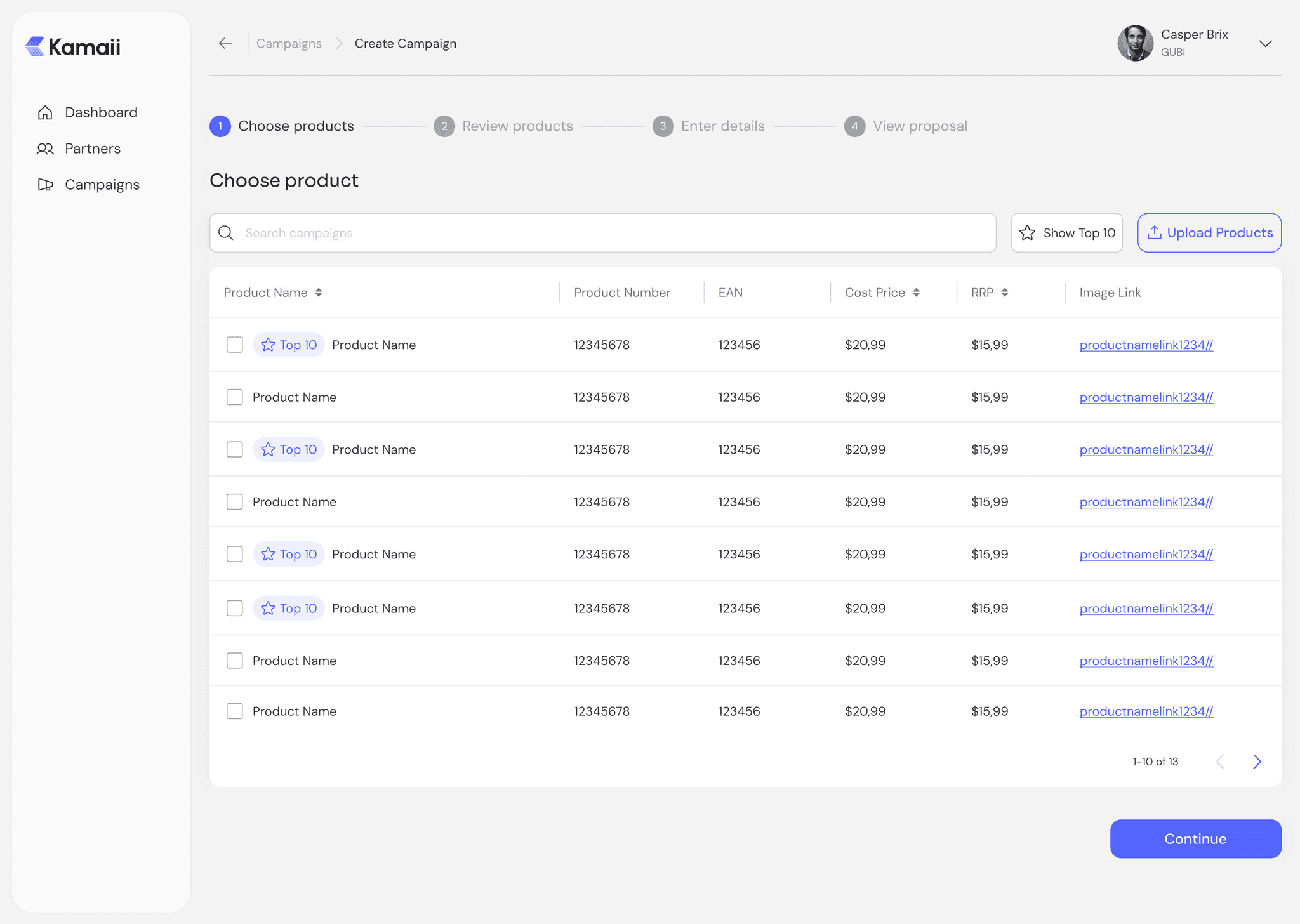Sort by Cost Price column arrows
Screen dimensions: 1300x924
(x=916, y=293)
